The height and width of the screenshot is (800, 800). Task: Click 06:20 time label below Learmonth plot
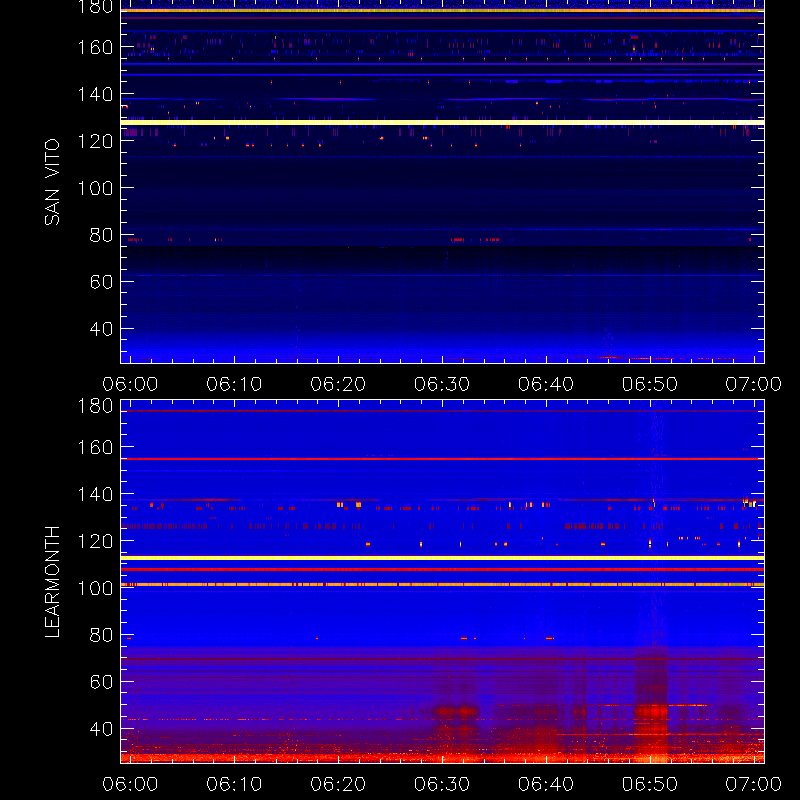(x=338, y=784)
